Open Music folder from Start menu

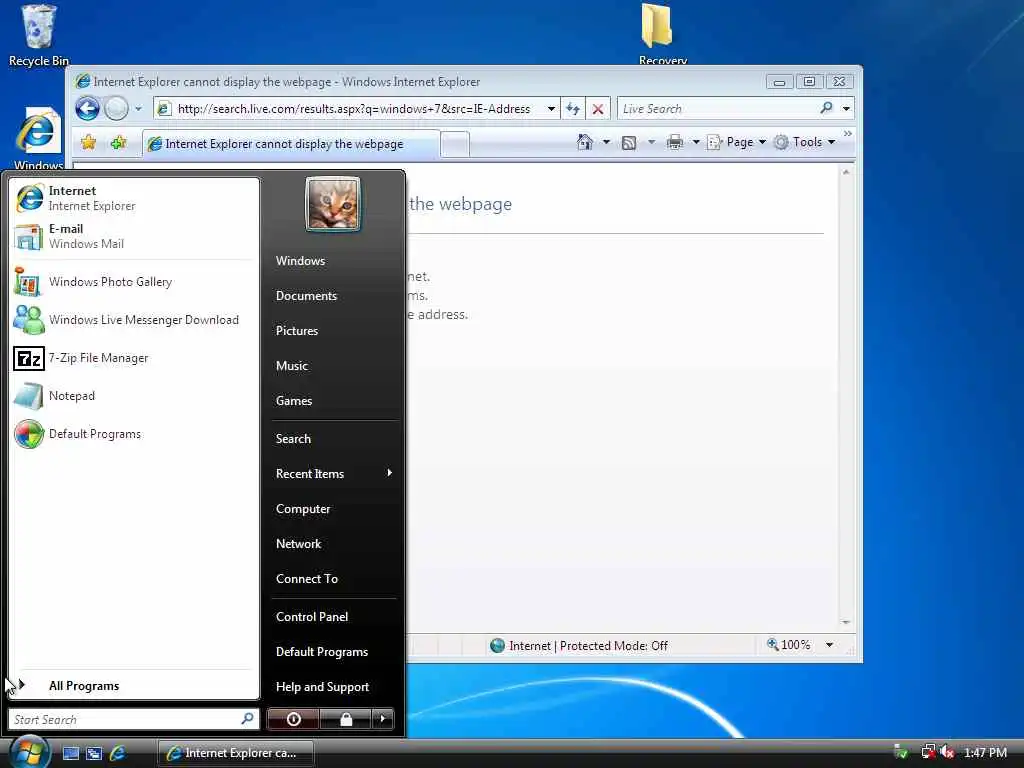tap(291, 366)
